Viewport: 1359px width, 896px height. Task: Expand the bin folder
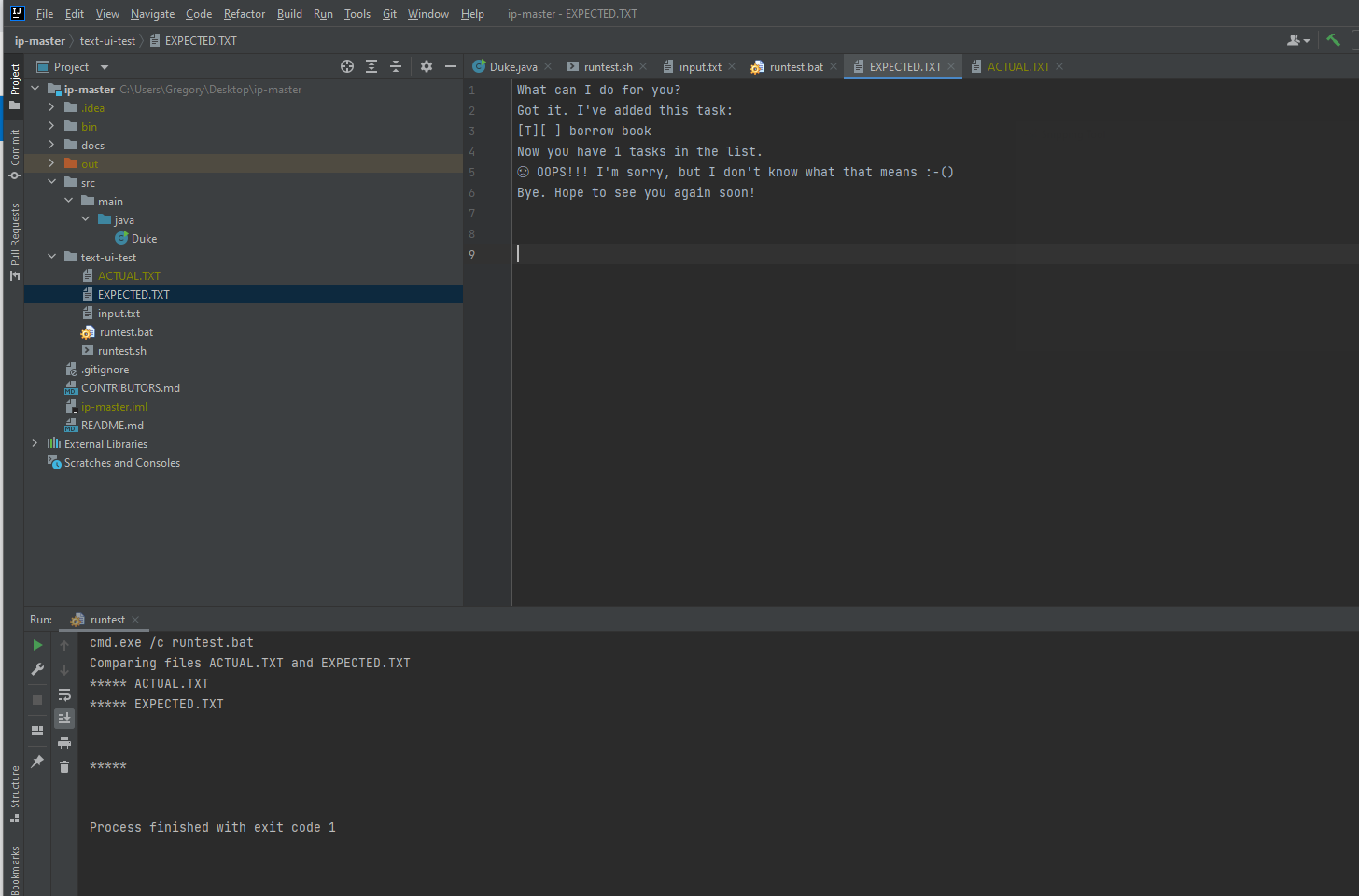pyautogui.click(x=52, y=126)
